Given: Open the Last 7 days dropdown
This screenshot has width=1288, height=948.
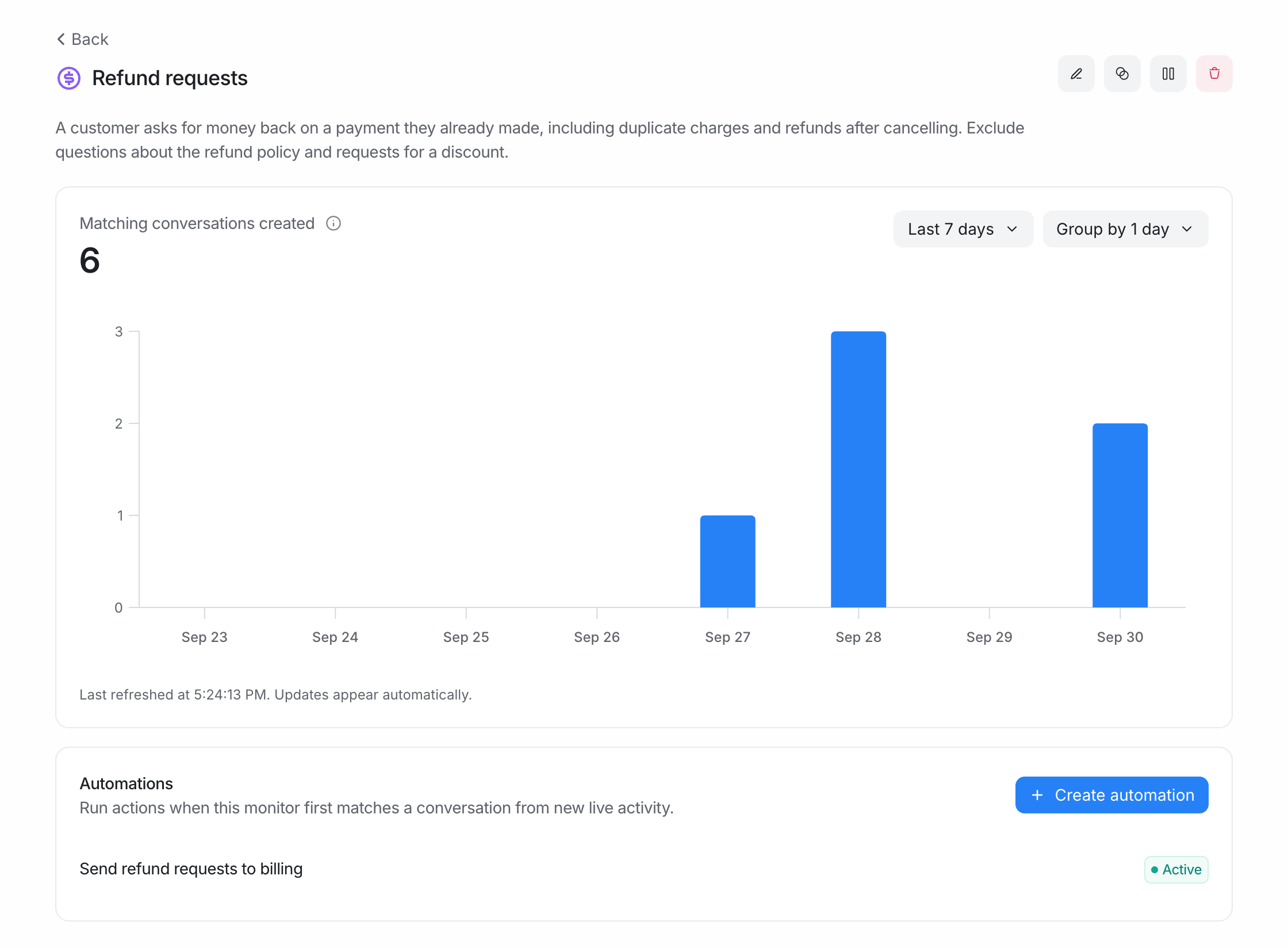Looking at the screenshot, I should pyautogui.click(x=963, y=229).
